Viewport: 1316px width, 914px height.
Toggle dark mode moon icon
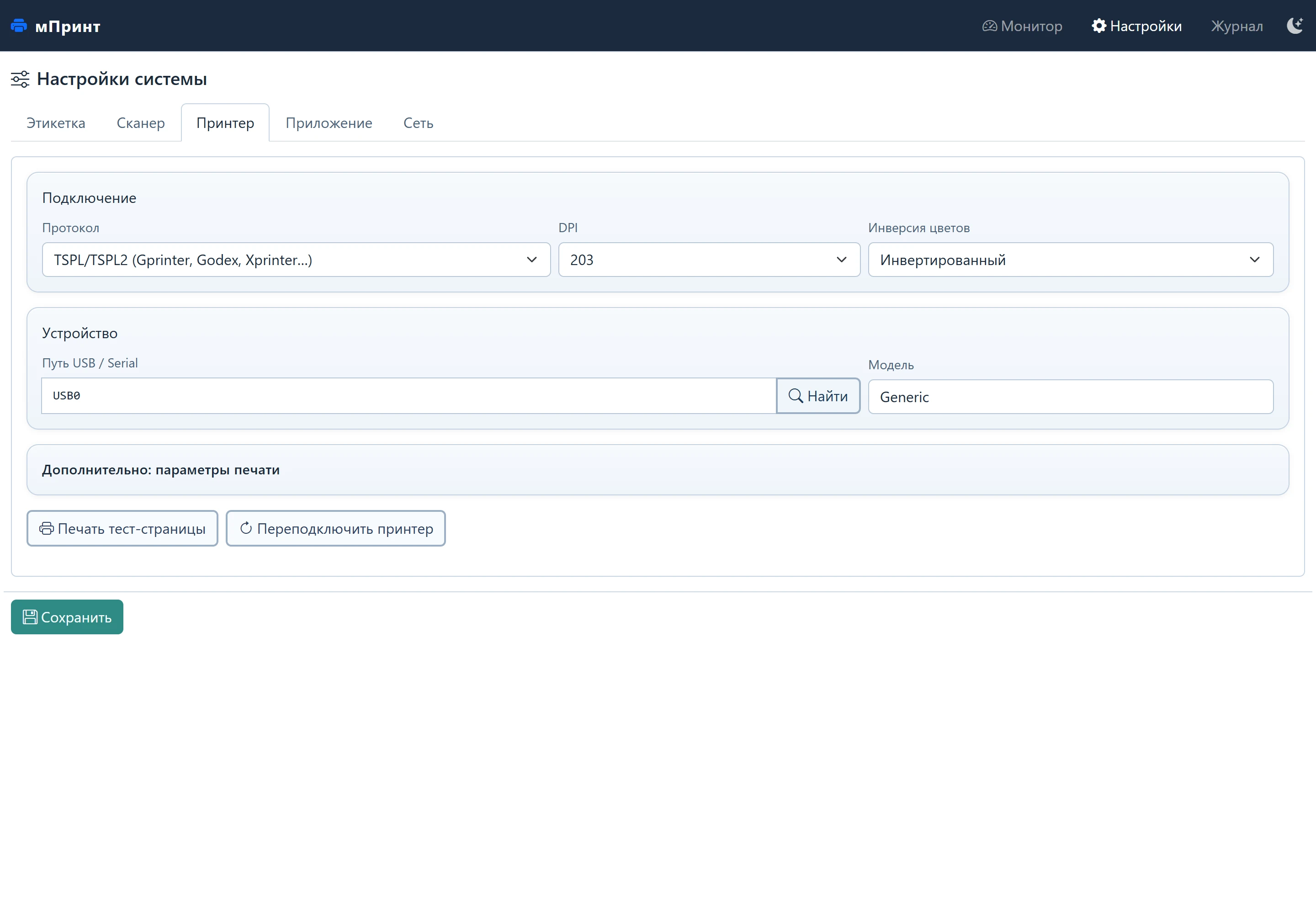pos(1295,26)
